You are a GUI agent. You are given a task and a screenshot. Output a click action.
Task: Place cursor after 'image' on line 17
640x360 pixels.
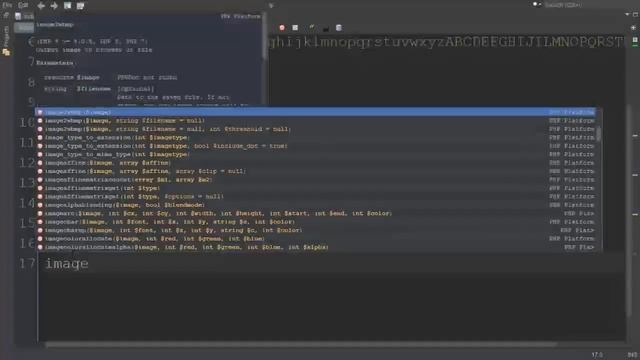89,264
